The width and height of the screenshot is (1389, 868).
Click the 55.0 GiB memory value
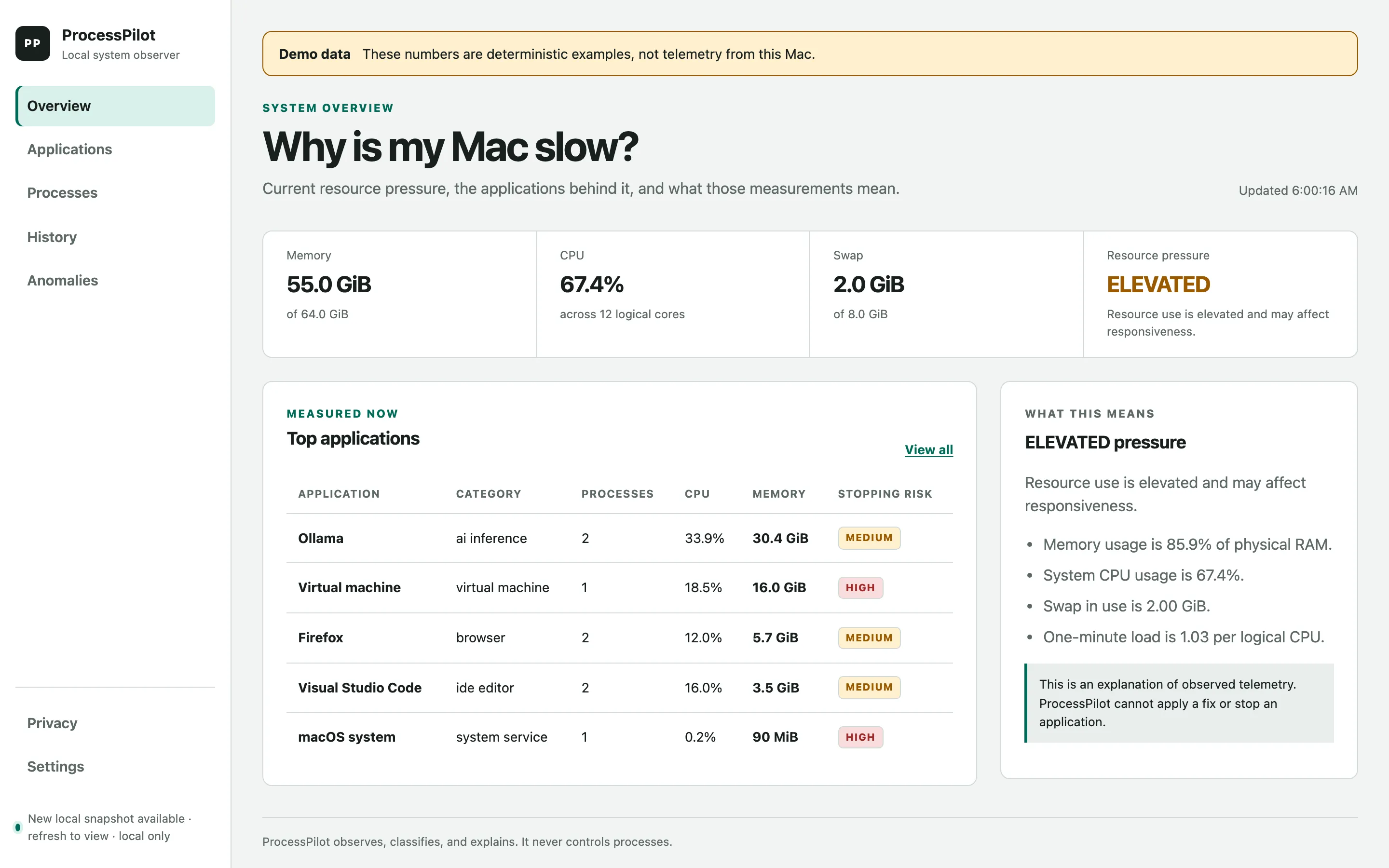[329, 285]
